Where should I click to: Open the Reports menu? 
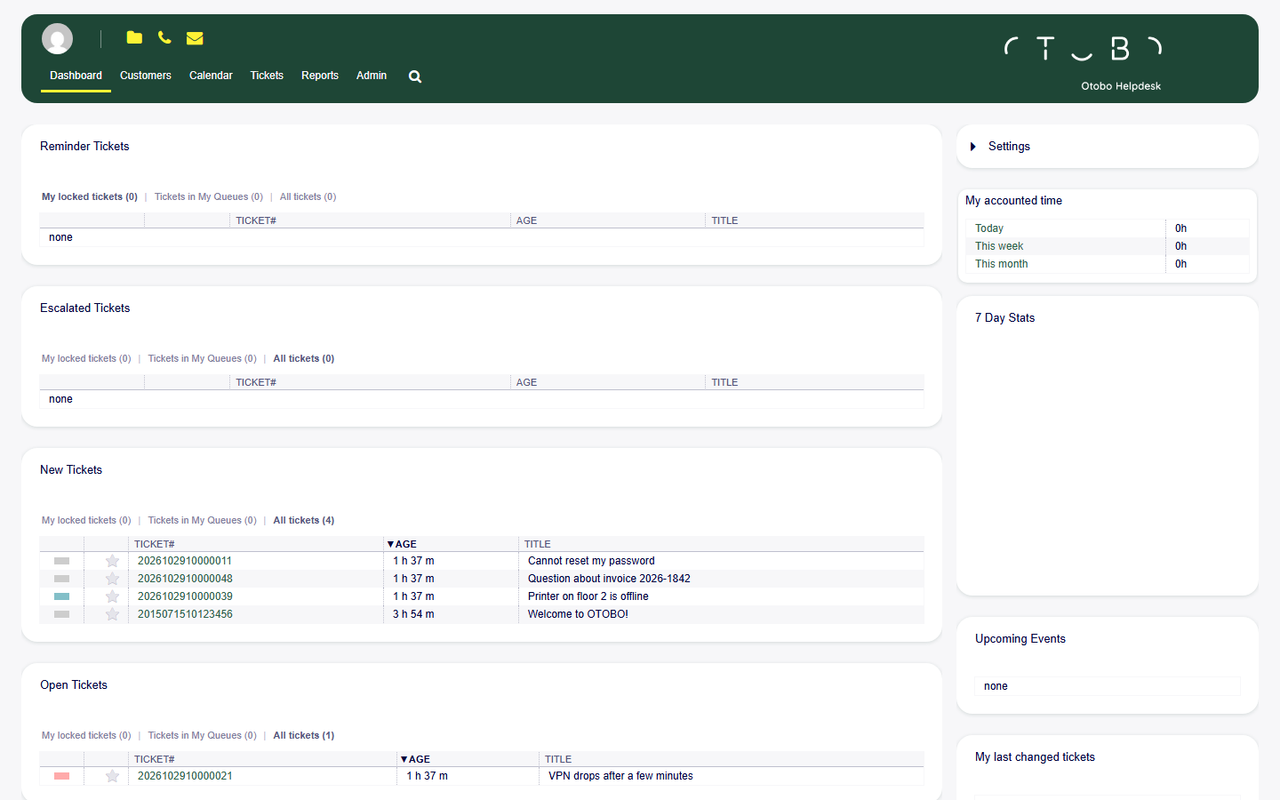[x=320, y=75]
